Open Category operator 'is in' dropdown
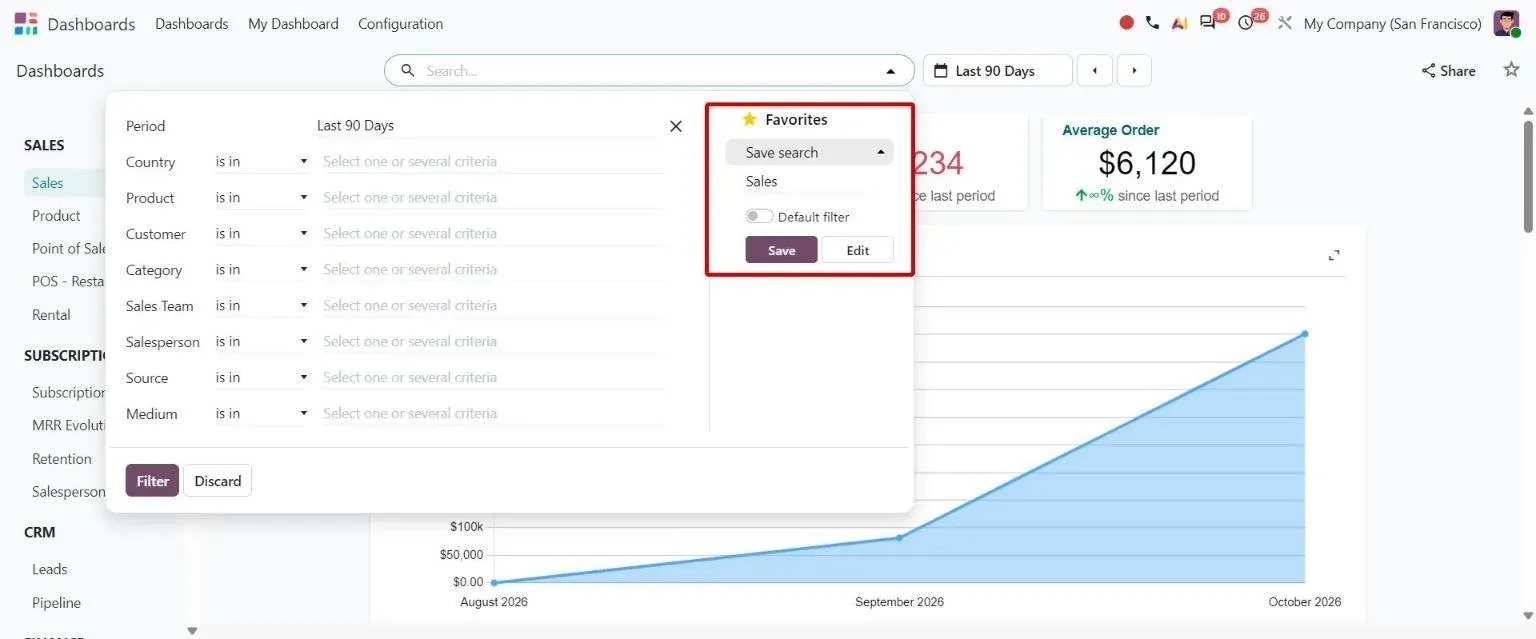 pyautogui.click(x=262, y=269)
